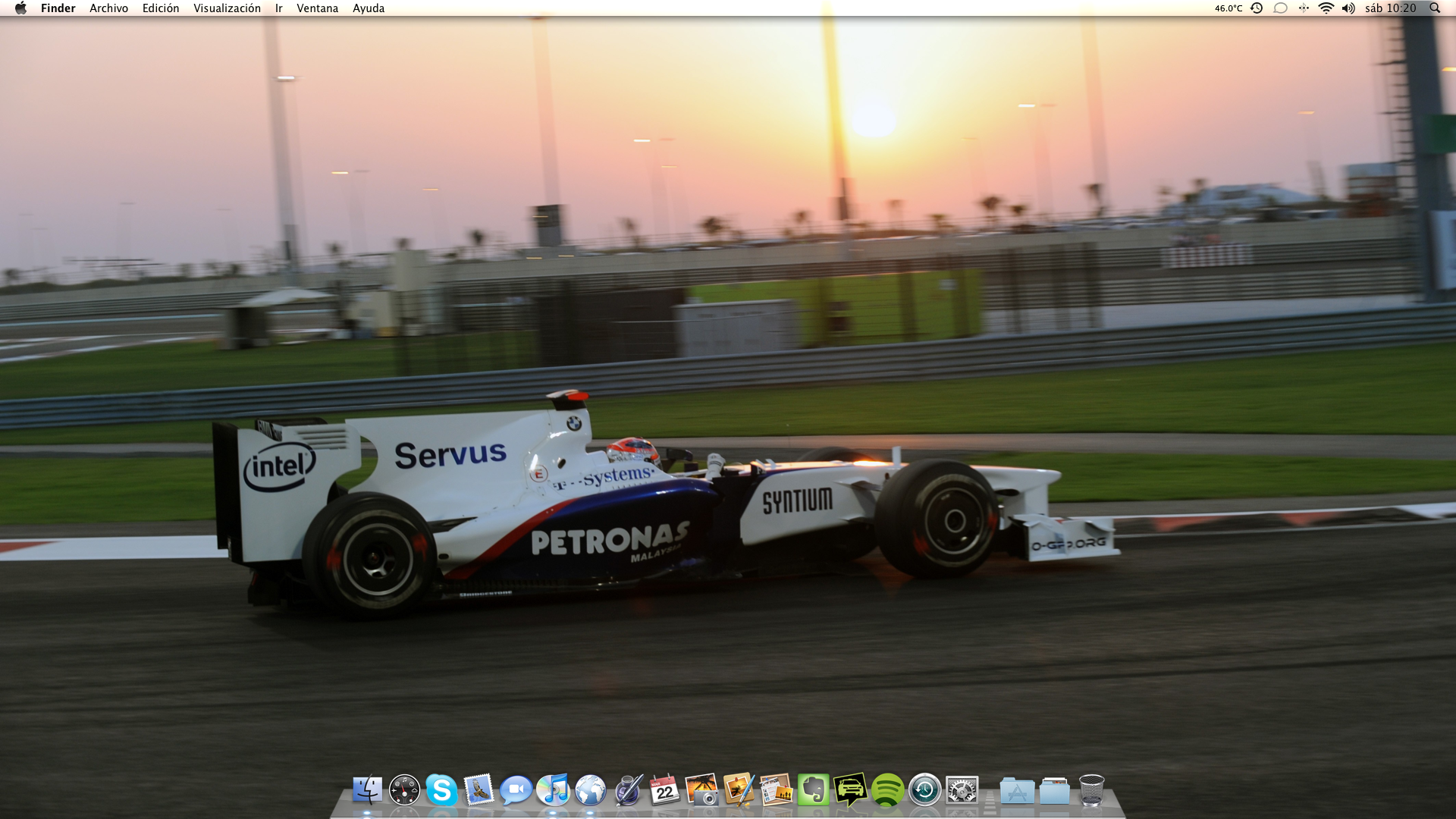Screen dimensions: 1456x819
Task: Click the 46.0°C temperature readout
Action: click(x=1228, y=8)
